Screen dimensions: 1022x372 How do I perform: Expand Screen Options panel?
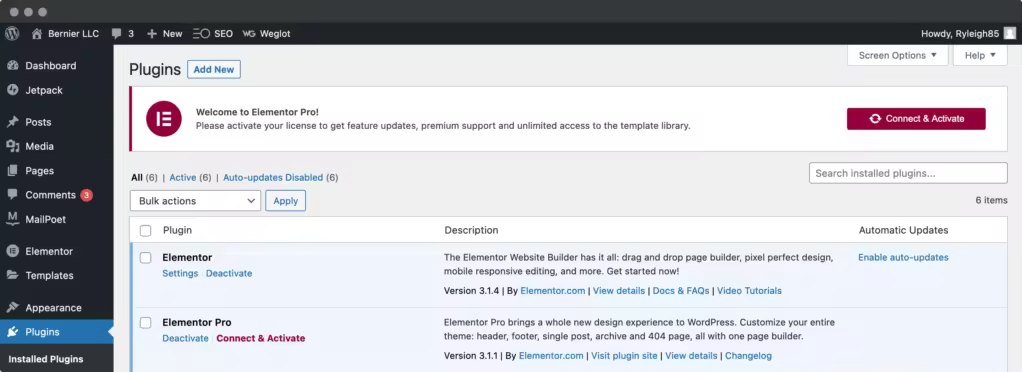point(898,55)
